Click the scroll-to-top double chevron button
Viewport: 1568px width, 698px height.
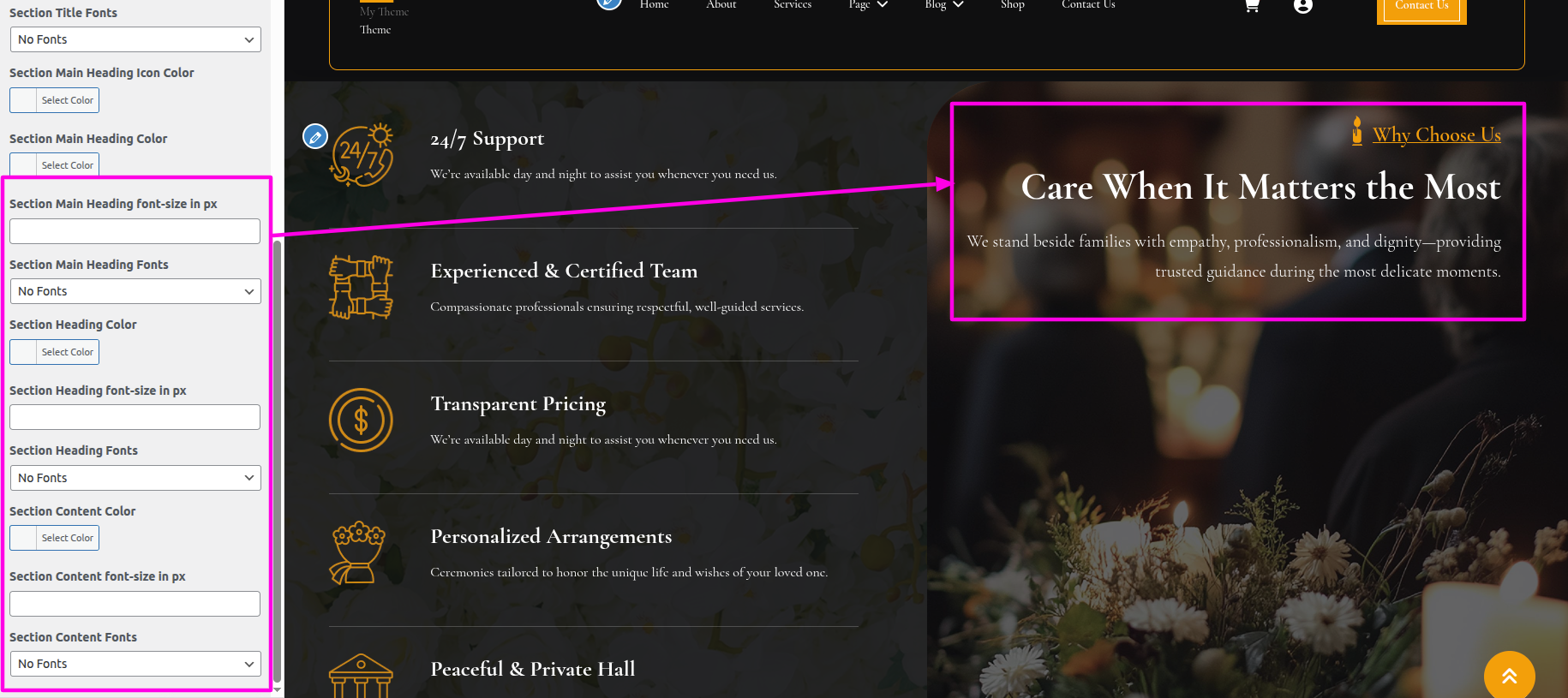coord(1509,676)
